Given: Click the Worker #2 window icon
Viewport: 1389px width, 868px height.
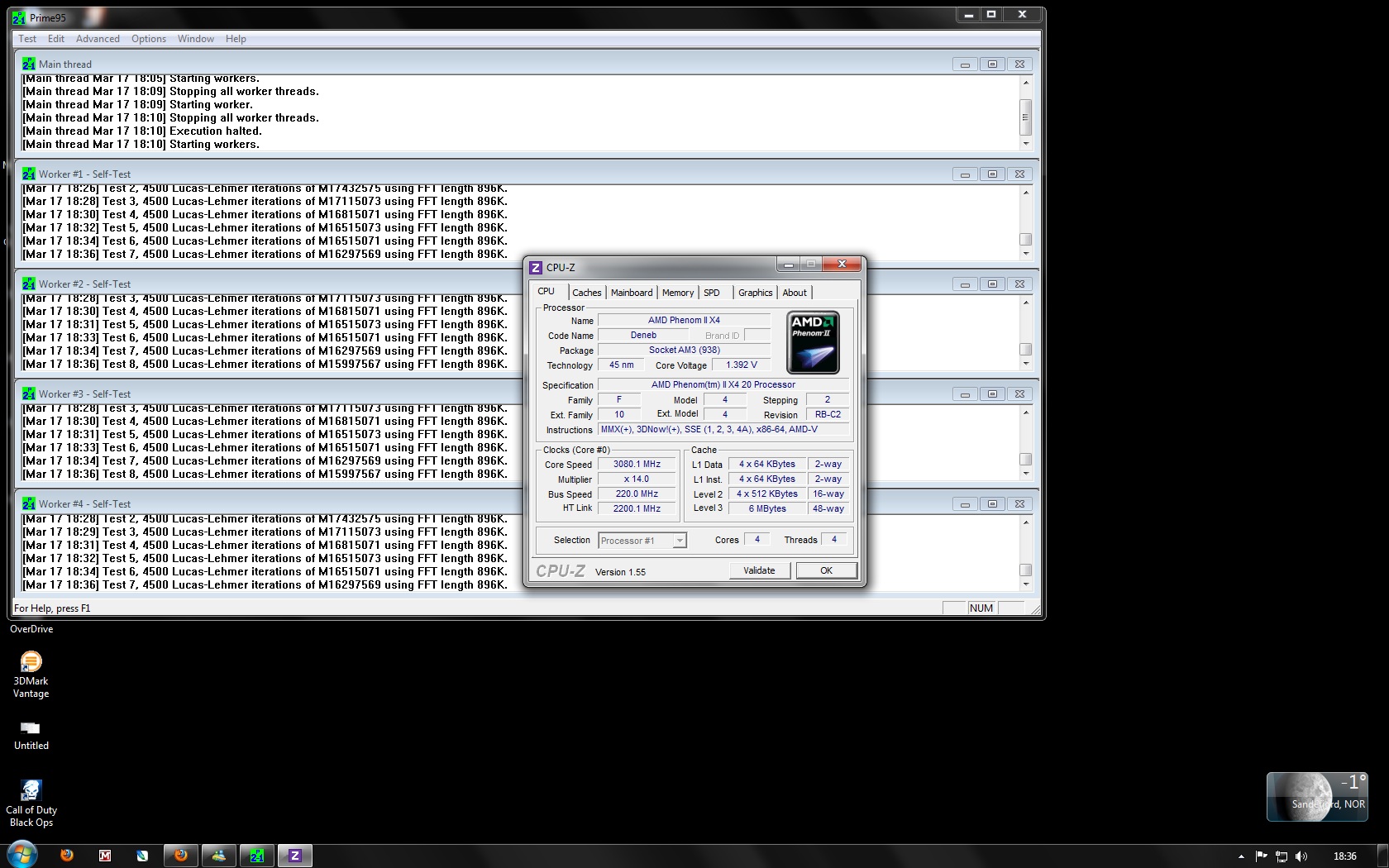Looking at the screenshot, I should [x=29, y=284].
